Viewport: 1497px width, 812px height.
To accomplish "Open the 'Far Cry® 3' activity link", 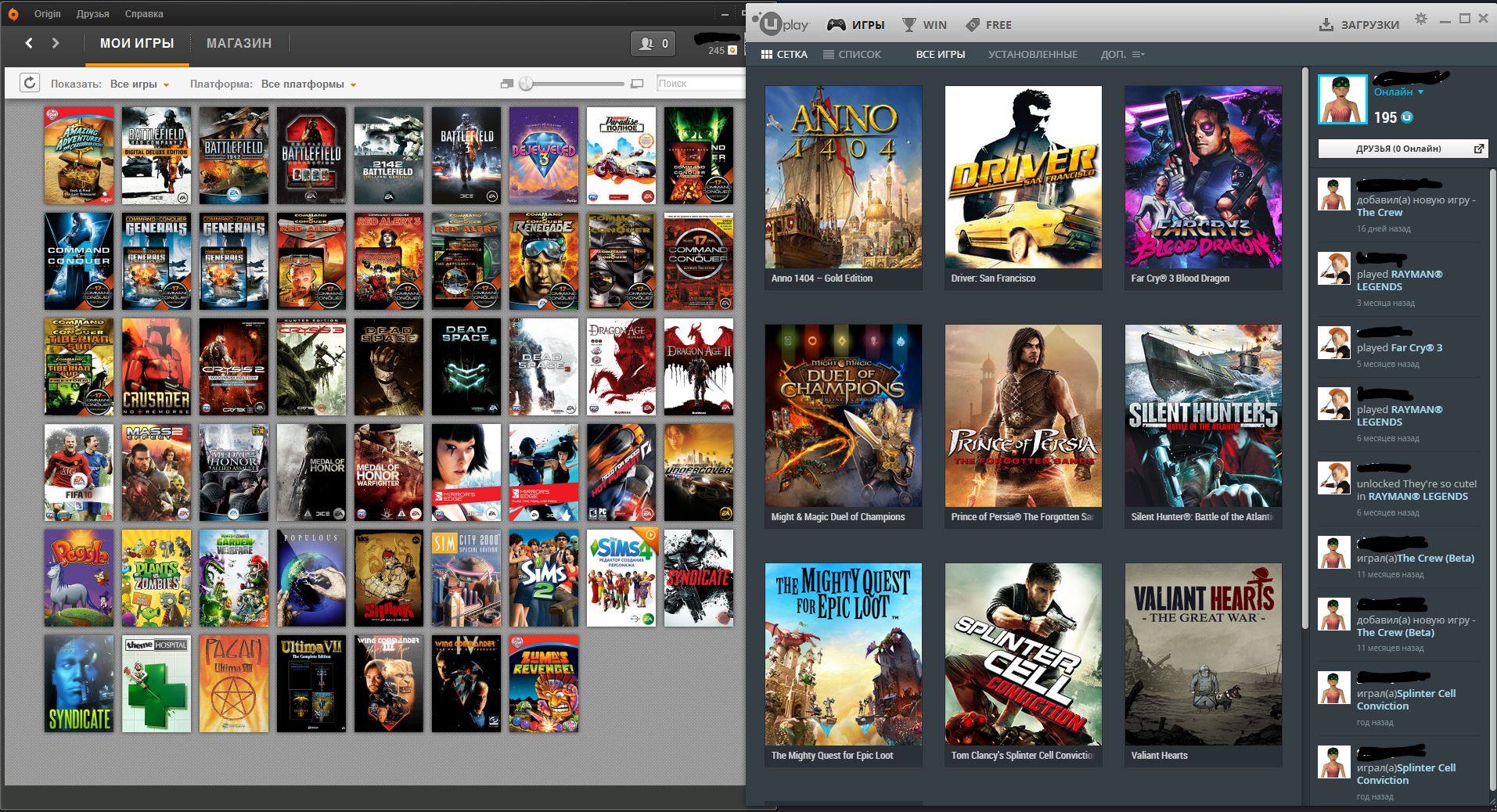I will click(1416, 348).
